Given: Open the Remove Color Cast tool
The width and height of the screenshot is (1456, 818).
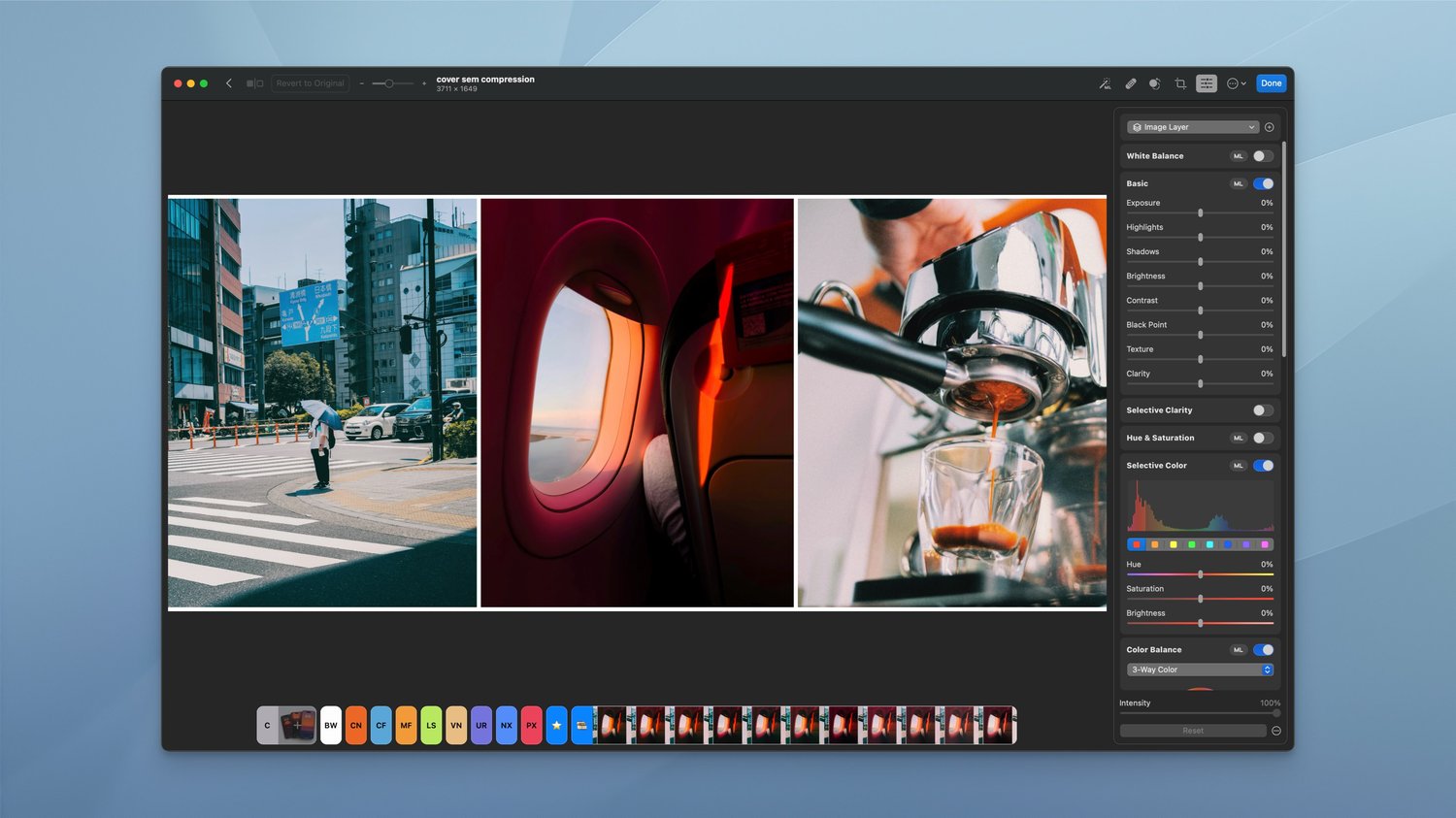Looking at the screenshot, I should (x=1154, y=83).
